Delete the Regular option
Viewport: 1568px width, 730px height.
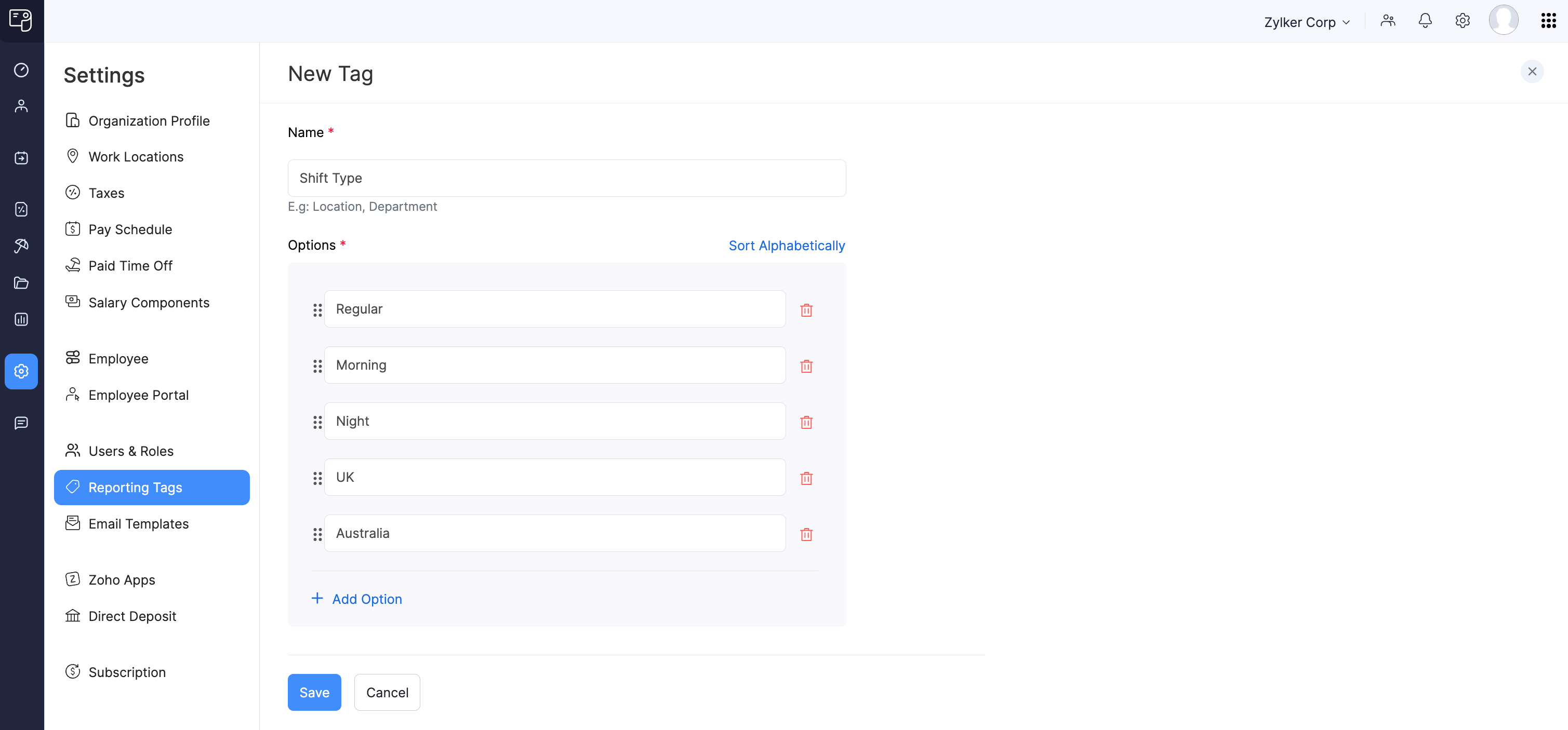pyautogui.click(x=806, y=309)
